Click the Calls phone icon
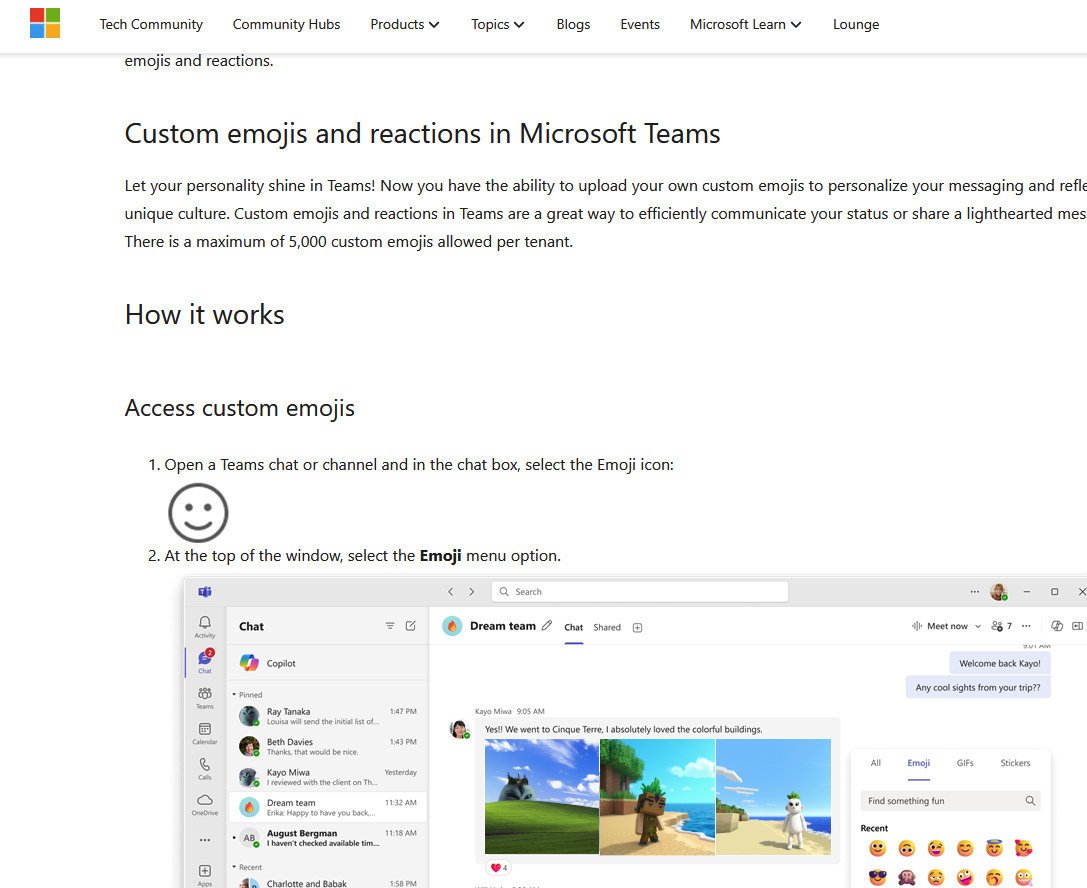1087x888 pixels. click(x=205, y=767)
